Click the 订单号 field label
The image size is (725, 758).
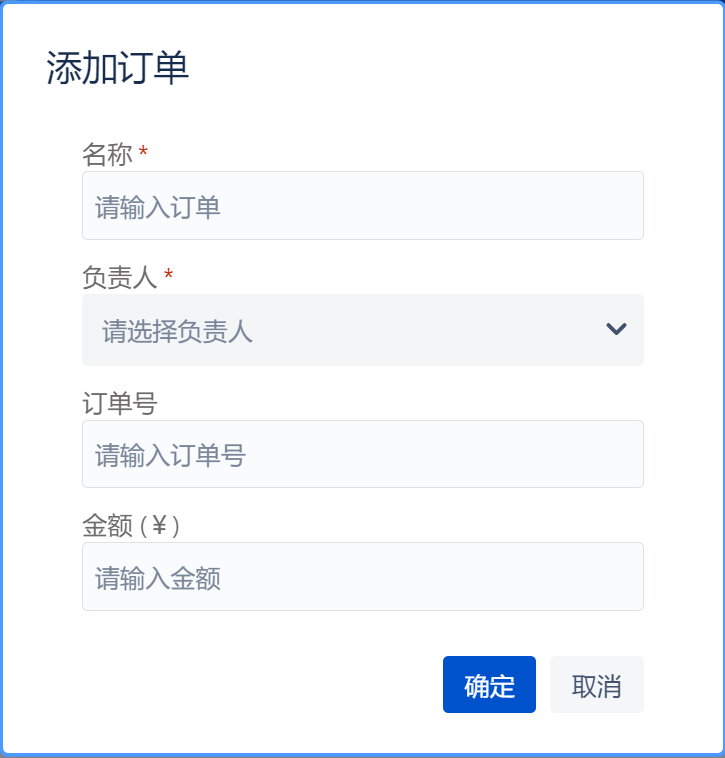[x=120, y=402]
